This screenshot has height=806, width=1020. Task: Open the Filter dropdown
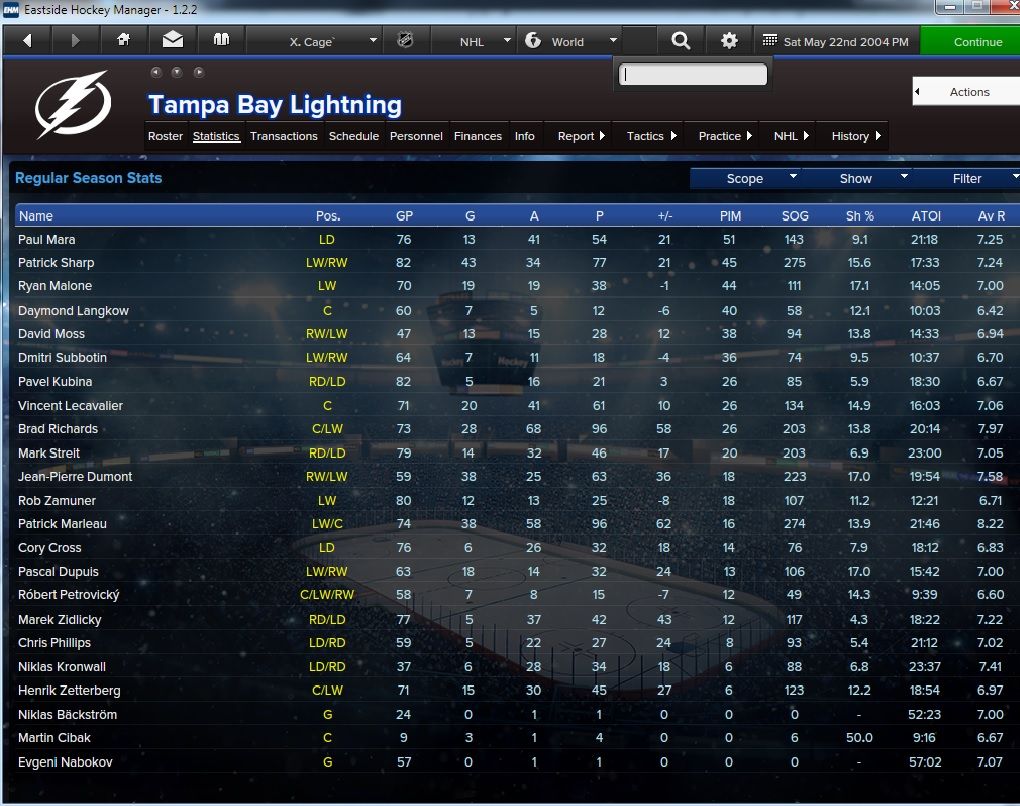click(967, 178)
